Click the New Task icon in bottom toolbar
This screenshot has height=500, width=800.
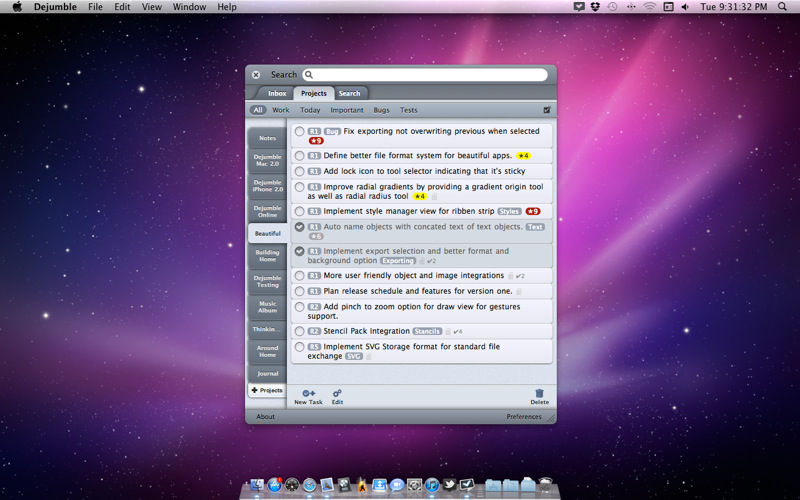point(308,393)
